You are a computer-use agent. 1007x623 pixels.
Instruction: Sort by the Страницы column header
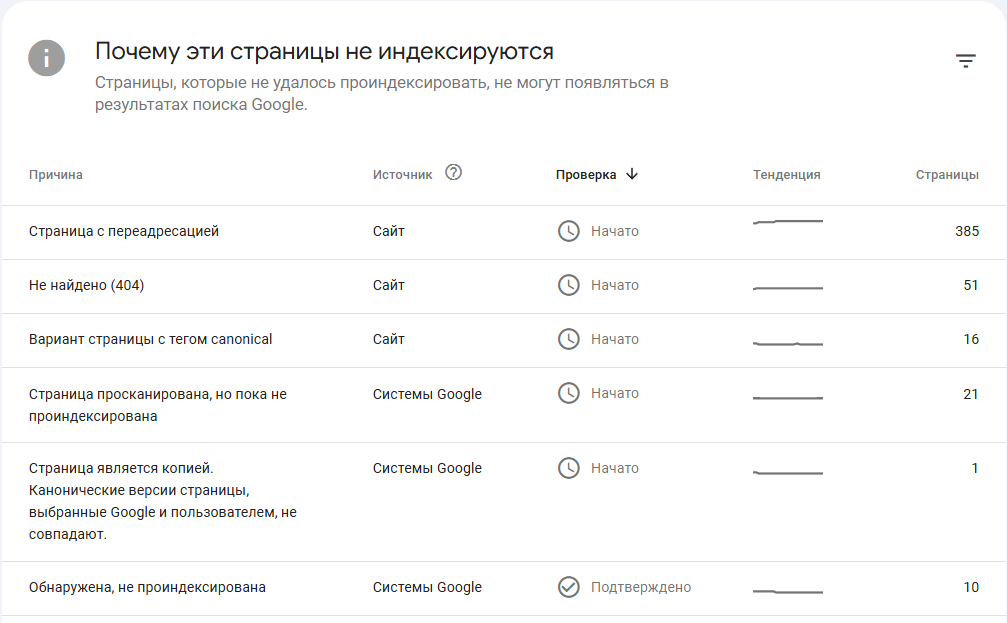tap(947, 175)
